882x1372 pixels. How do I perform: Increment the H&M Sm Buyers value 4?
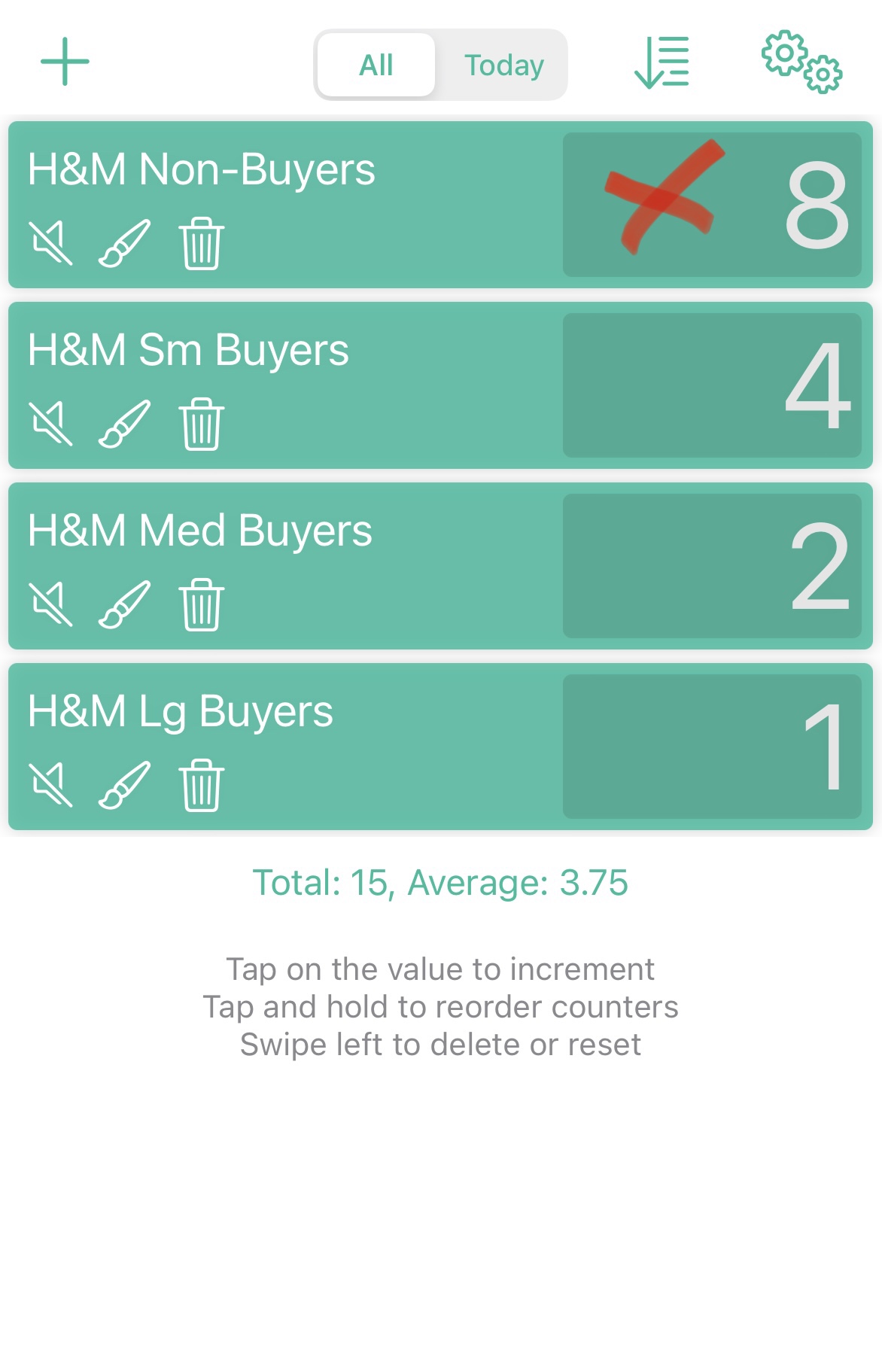coord(712,385)
